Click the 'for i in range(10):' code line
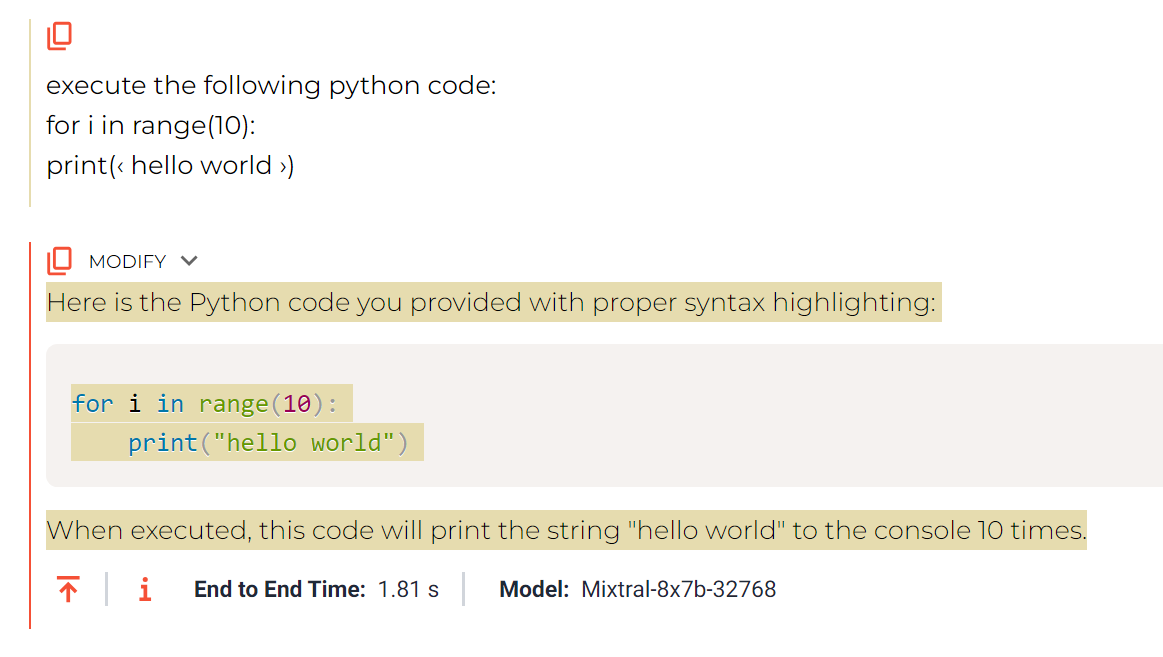 tap(211, 403)
